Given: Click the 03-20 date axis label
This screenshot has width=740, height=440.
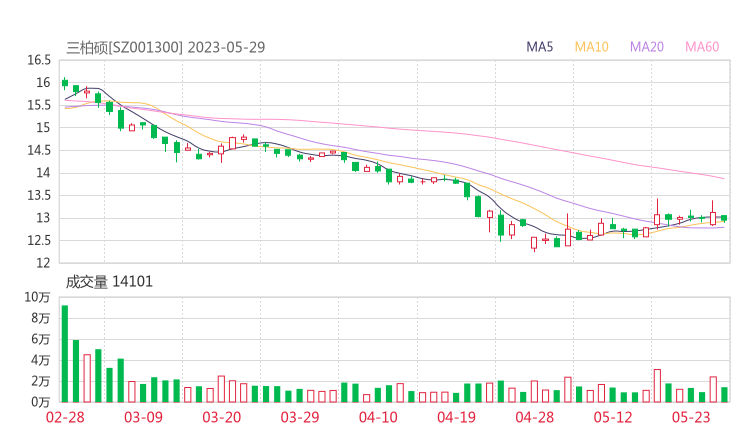Looking at the screenshot, I should tap(222, 417).
